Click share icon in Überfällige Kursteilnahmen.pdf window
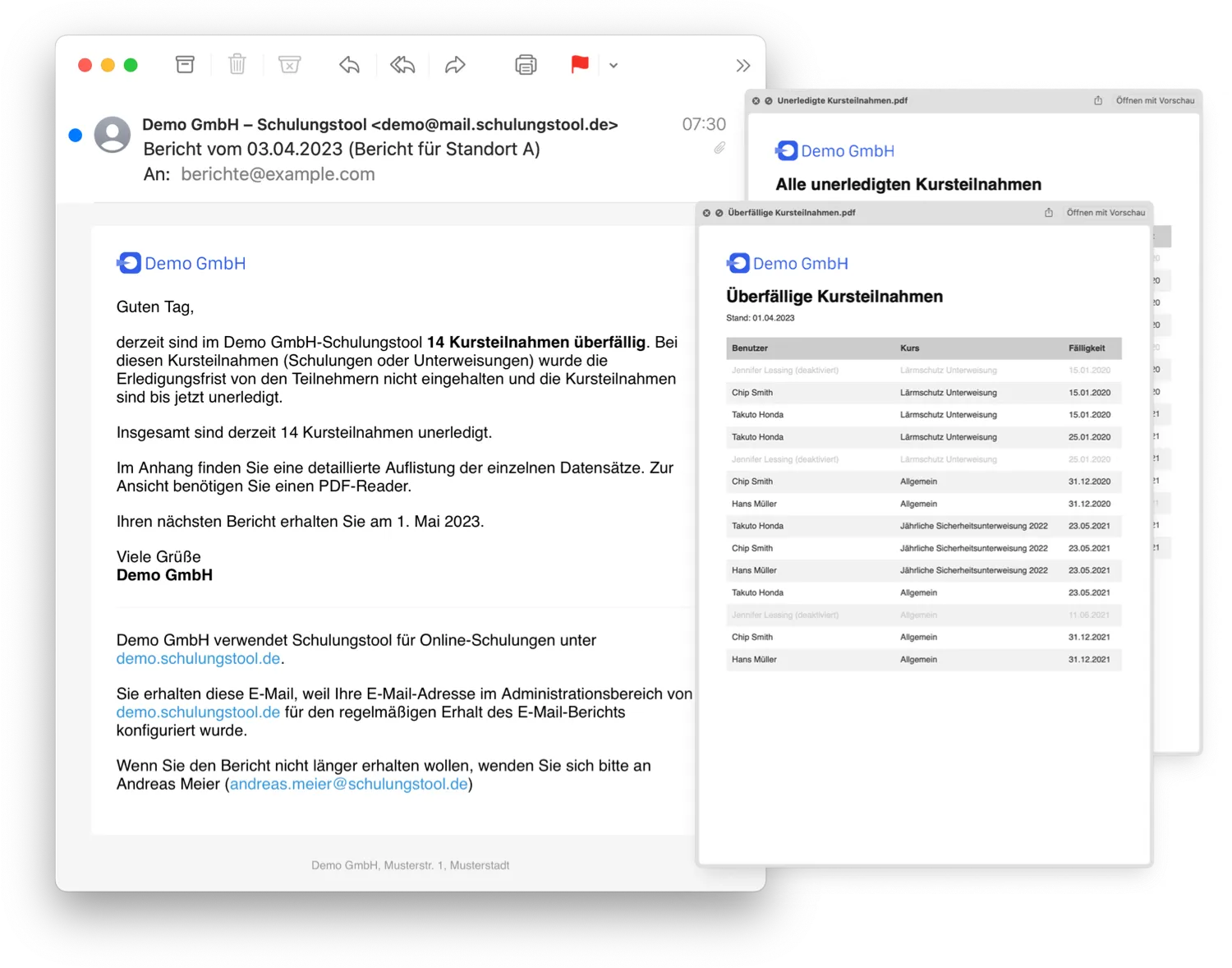 point(1049,213)
